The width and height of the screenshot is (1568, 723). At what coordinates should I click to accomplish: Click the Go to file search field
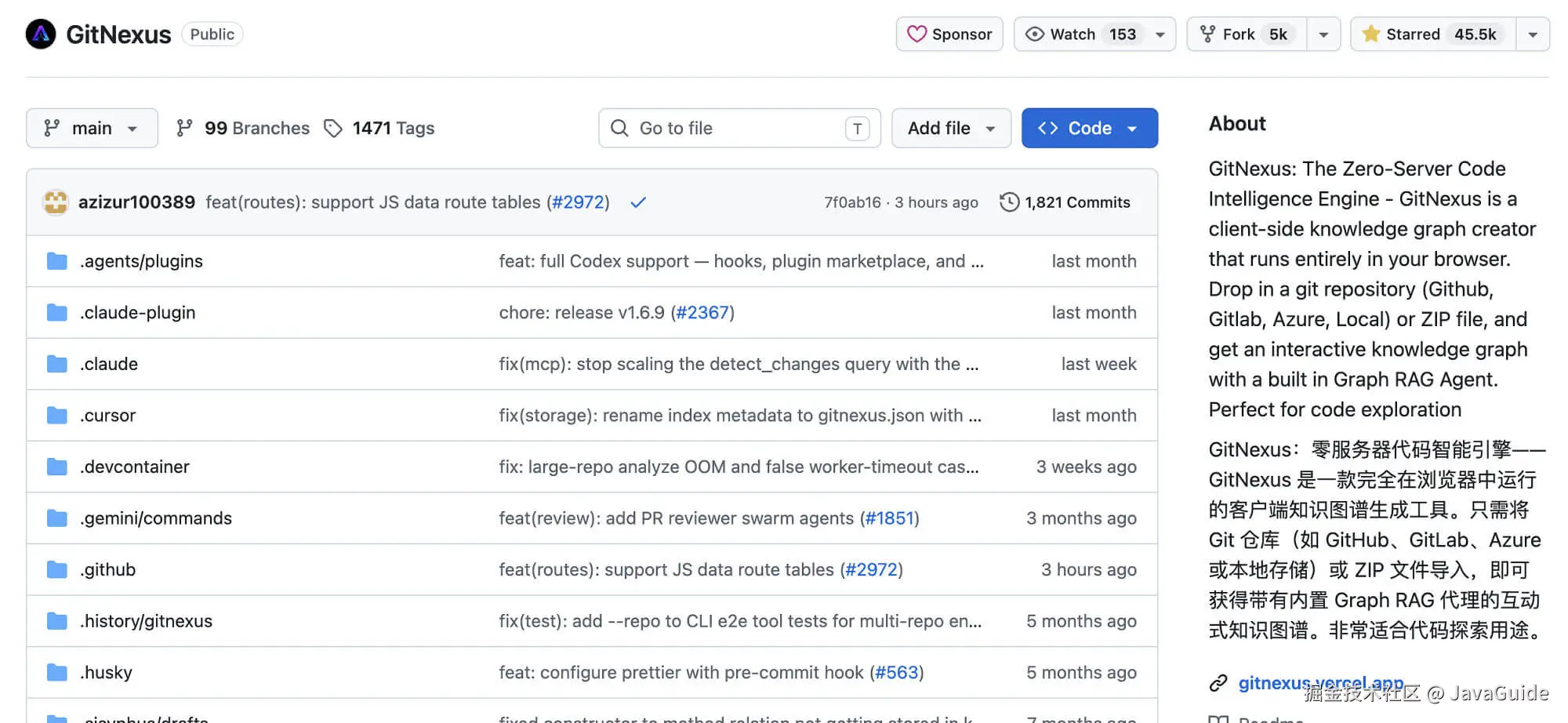tap(739, 128)
